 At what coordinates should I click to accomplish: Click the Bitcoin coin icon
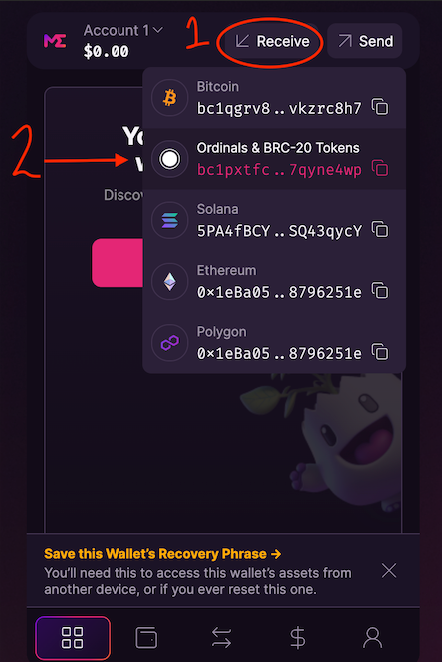tap(169, 98)
